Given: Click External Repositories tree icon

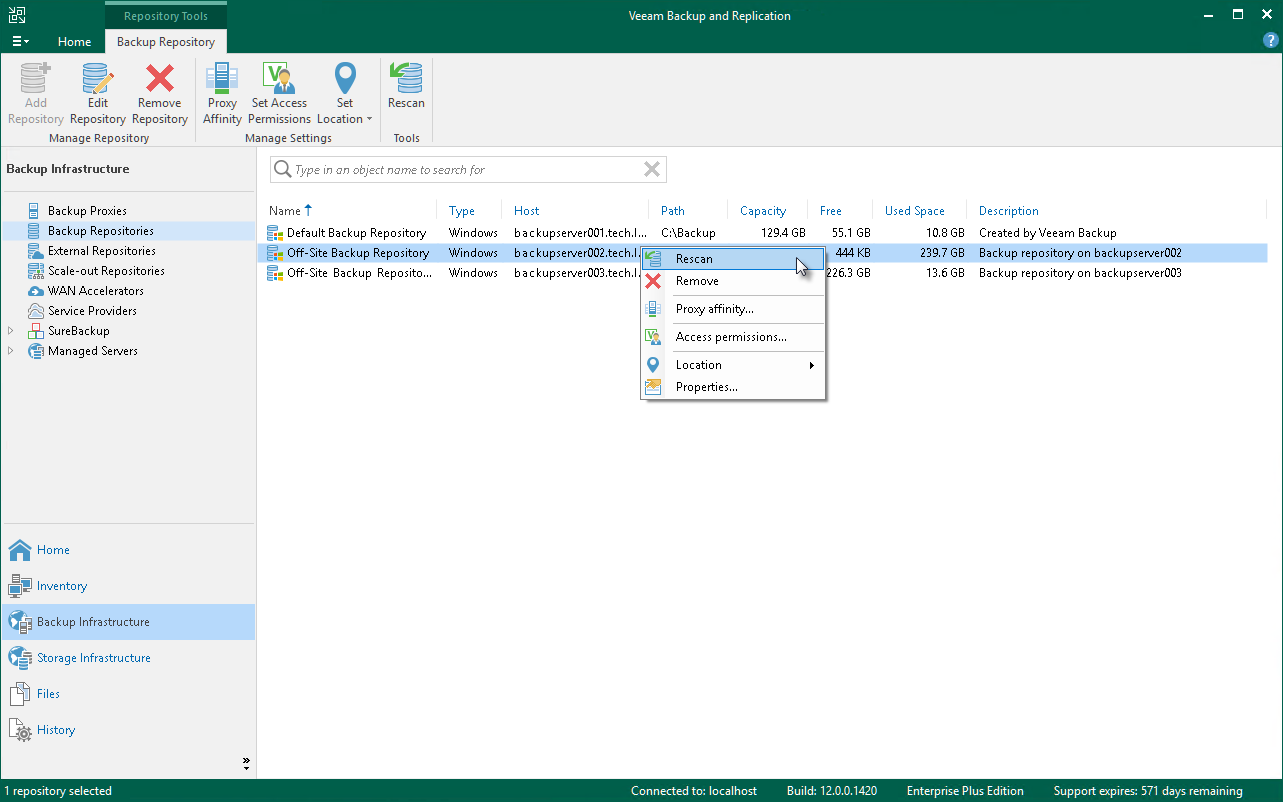Looking at the screenshot, I should (35, 251).
